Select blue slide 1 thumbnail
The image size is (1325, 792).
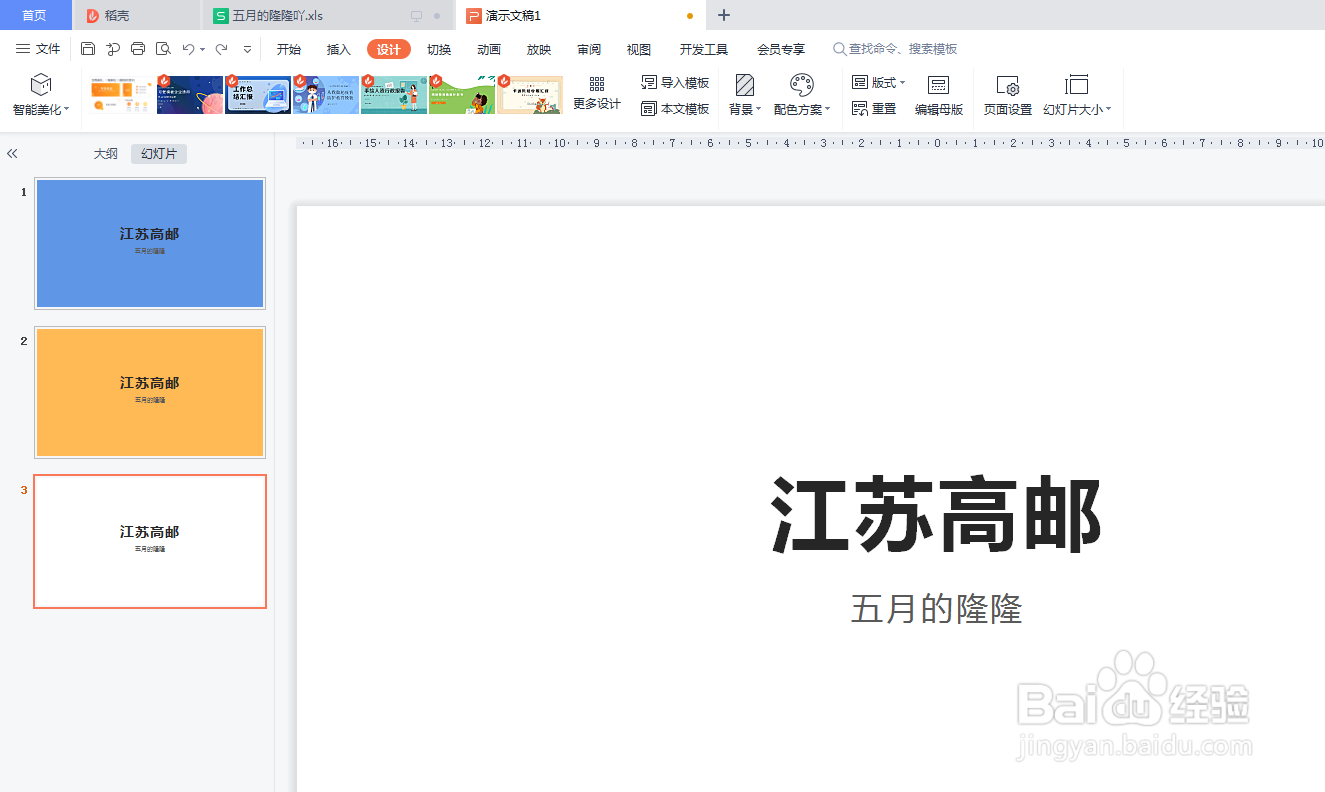point(150,243)
